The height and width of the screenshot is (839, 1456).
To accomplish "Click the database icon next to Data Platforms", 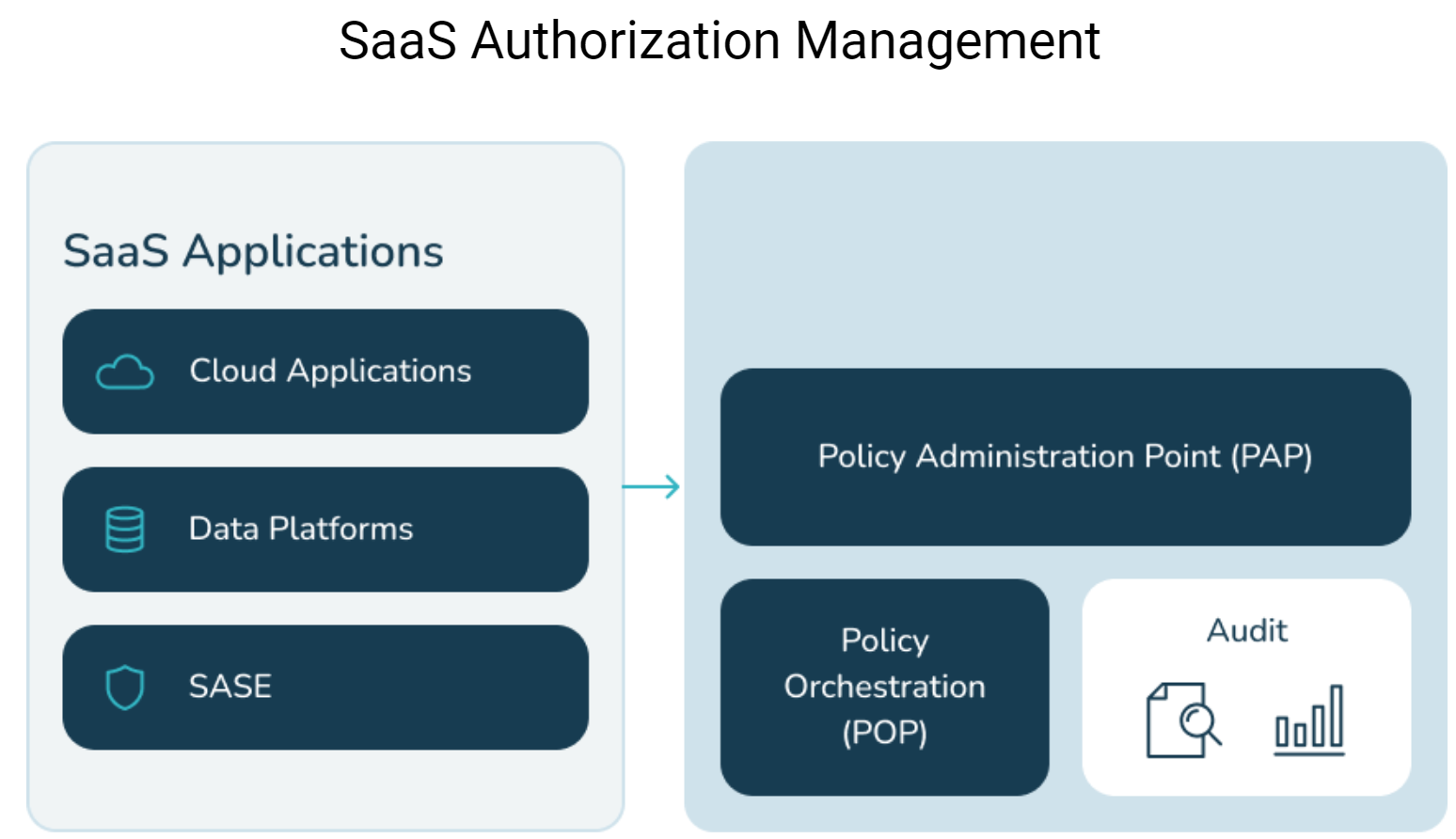I will [x=126, y=529].
